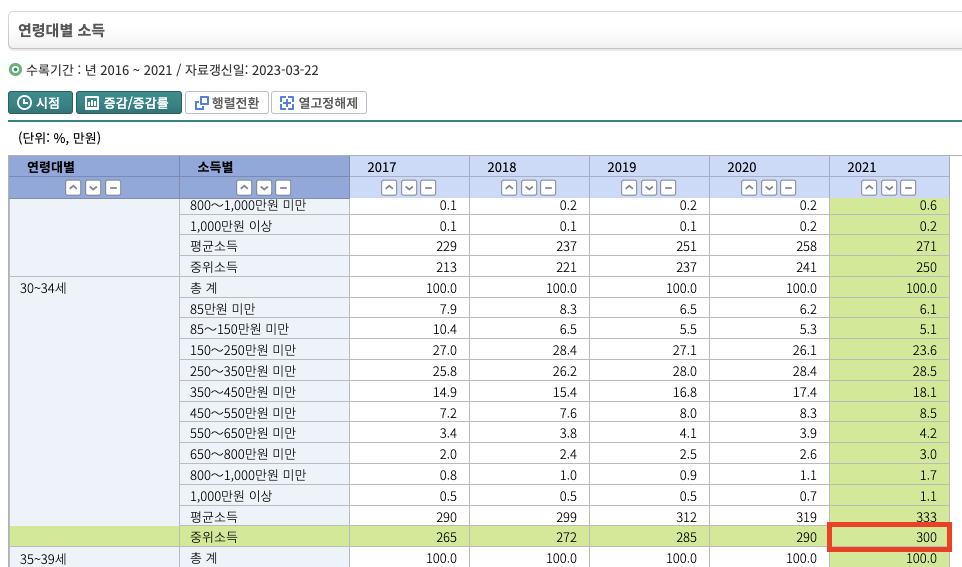Viewport: 962px width, 567px height.
Task: Select the 2018 column header
Action: point(529,167)
